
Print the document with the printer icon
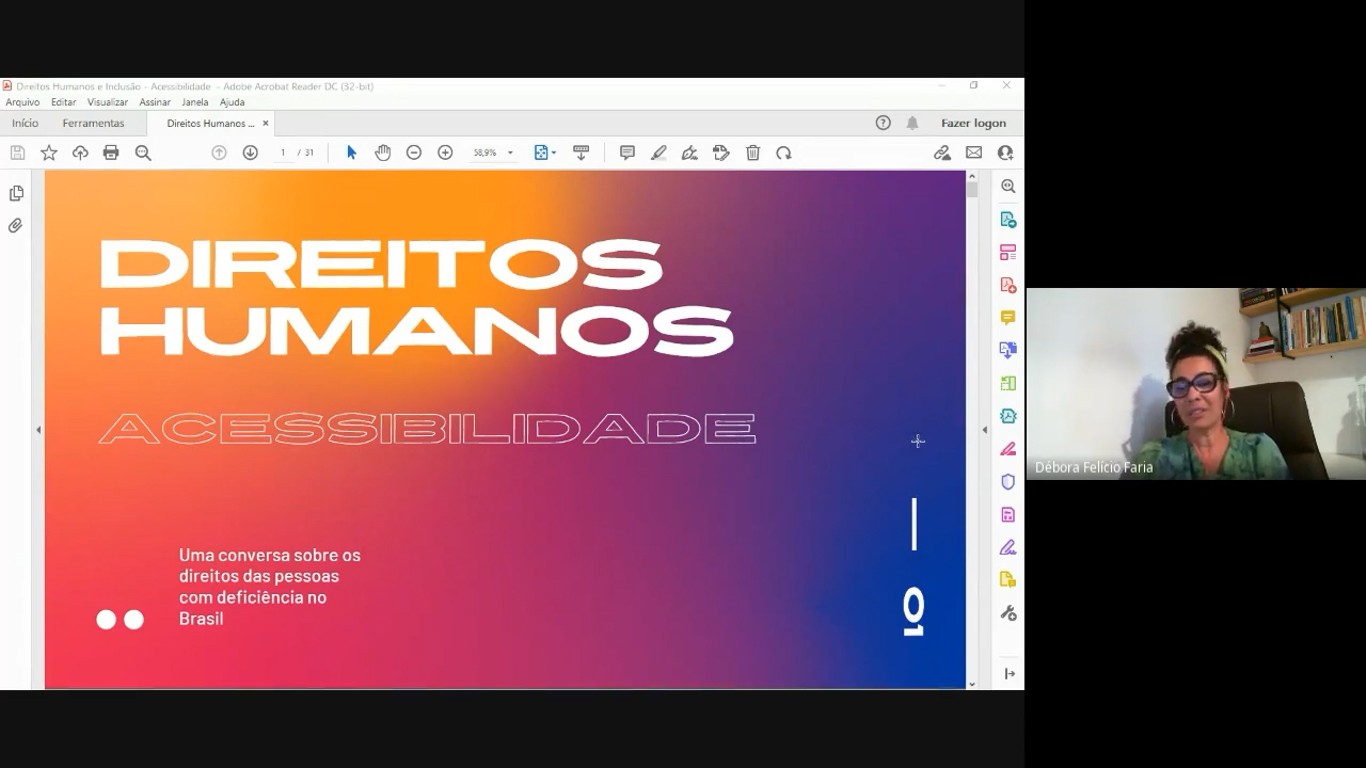click(111, 153)
